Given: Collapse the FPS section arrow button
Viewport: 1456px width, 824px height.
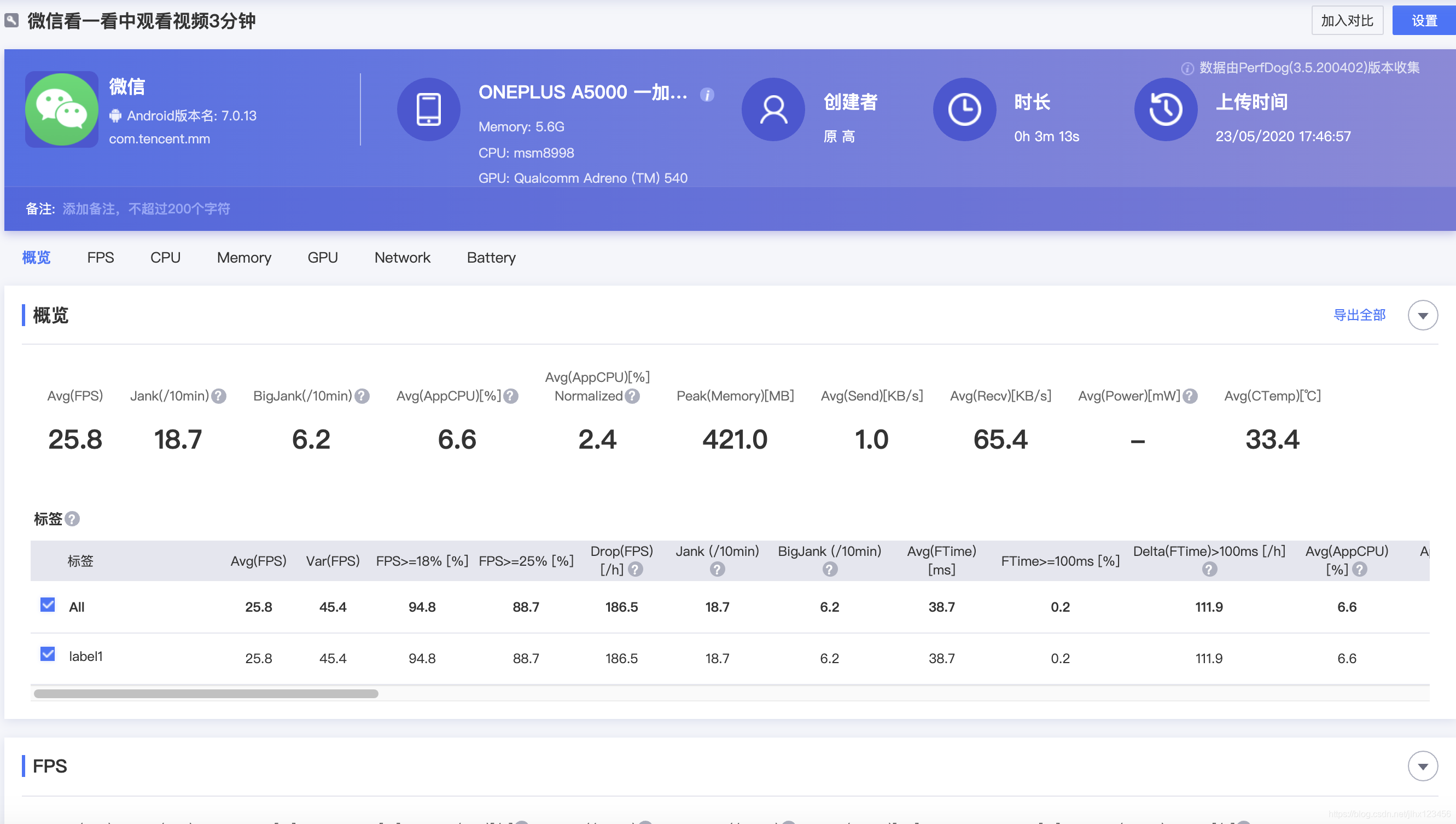Looking at the screenshot, I should click(1423, 766).
